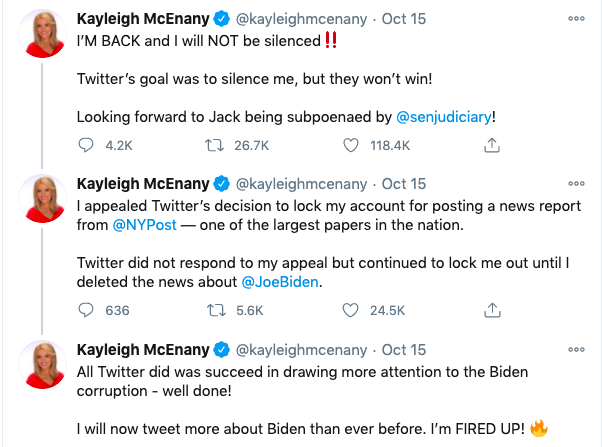Like the tweet with 24.5K likes

(350, 310)
